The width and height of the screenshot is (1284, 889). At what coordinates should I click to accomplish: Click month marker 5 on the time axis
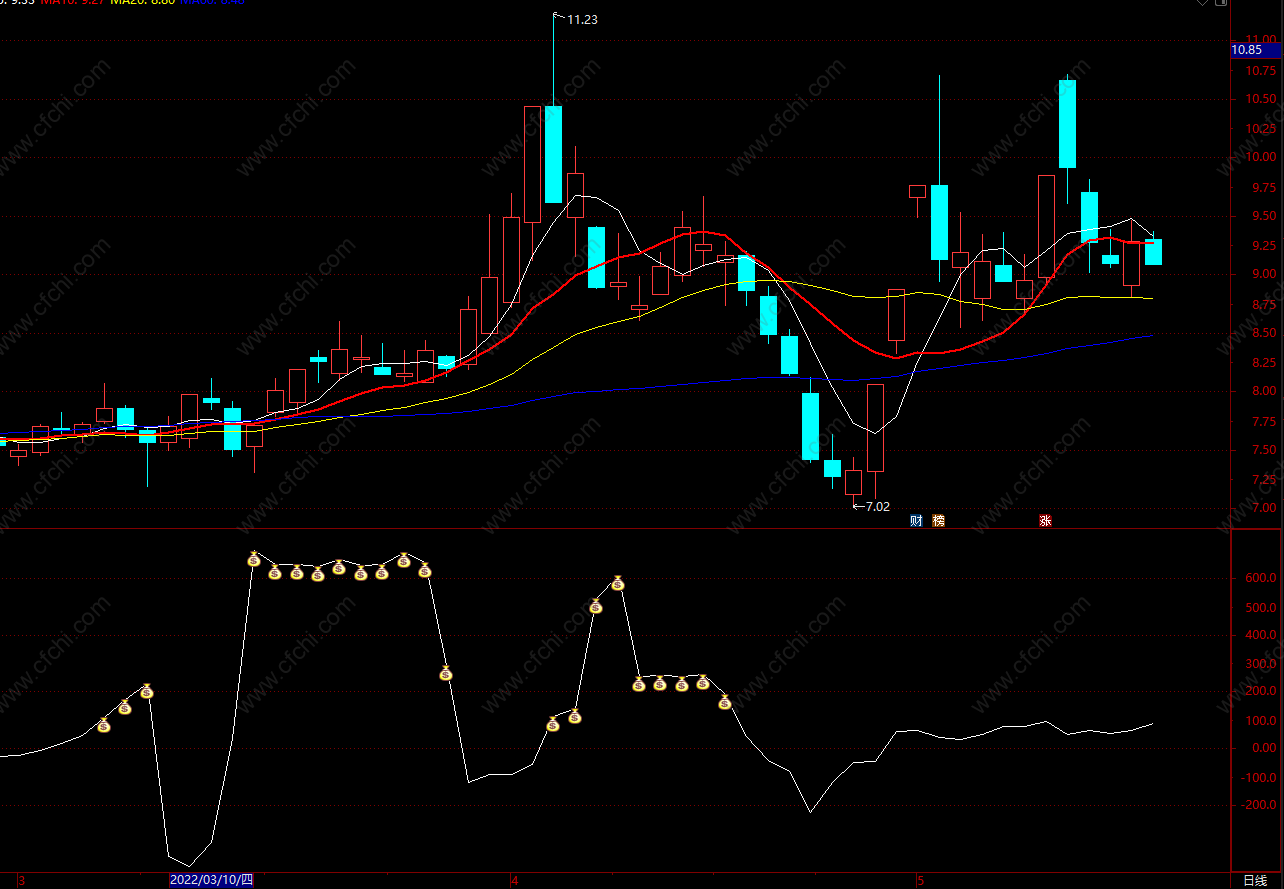[x=918, y=881]
